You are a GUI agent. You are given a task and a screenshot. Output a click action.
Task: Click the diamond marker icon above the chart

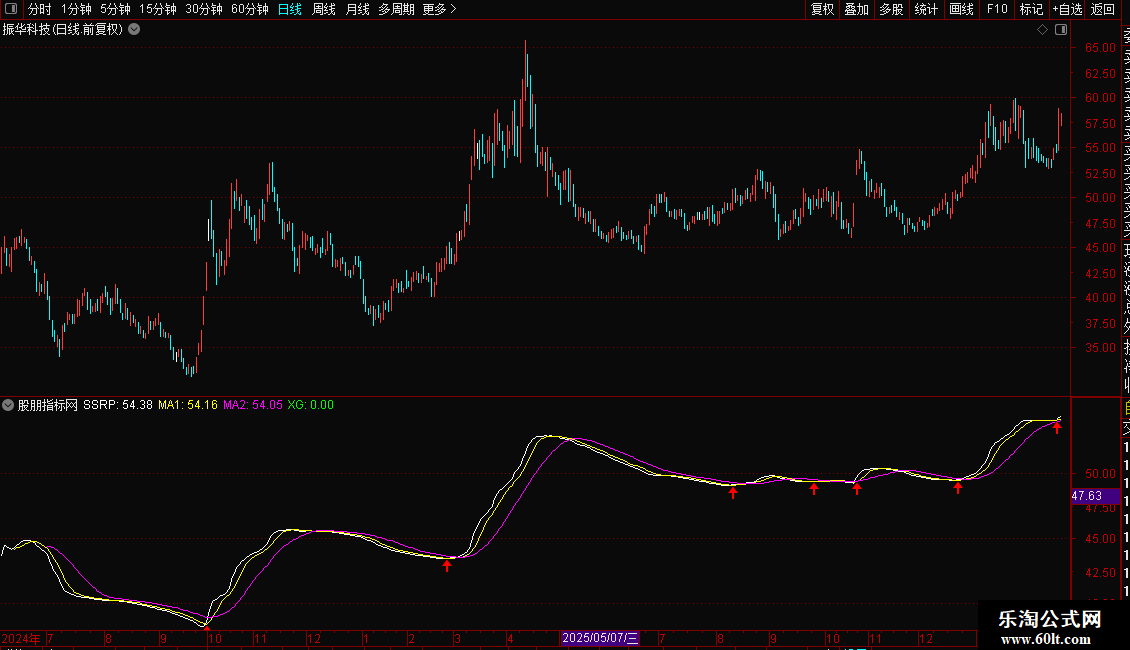tap(1042, 30)
